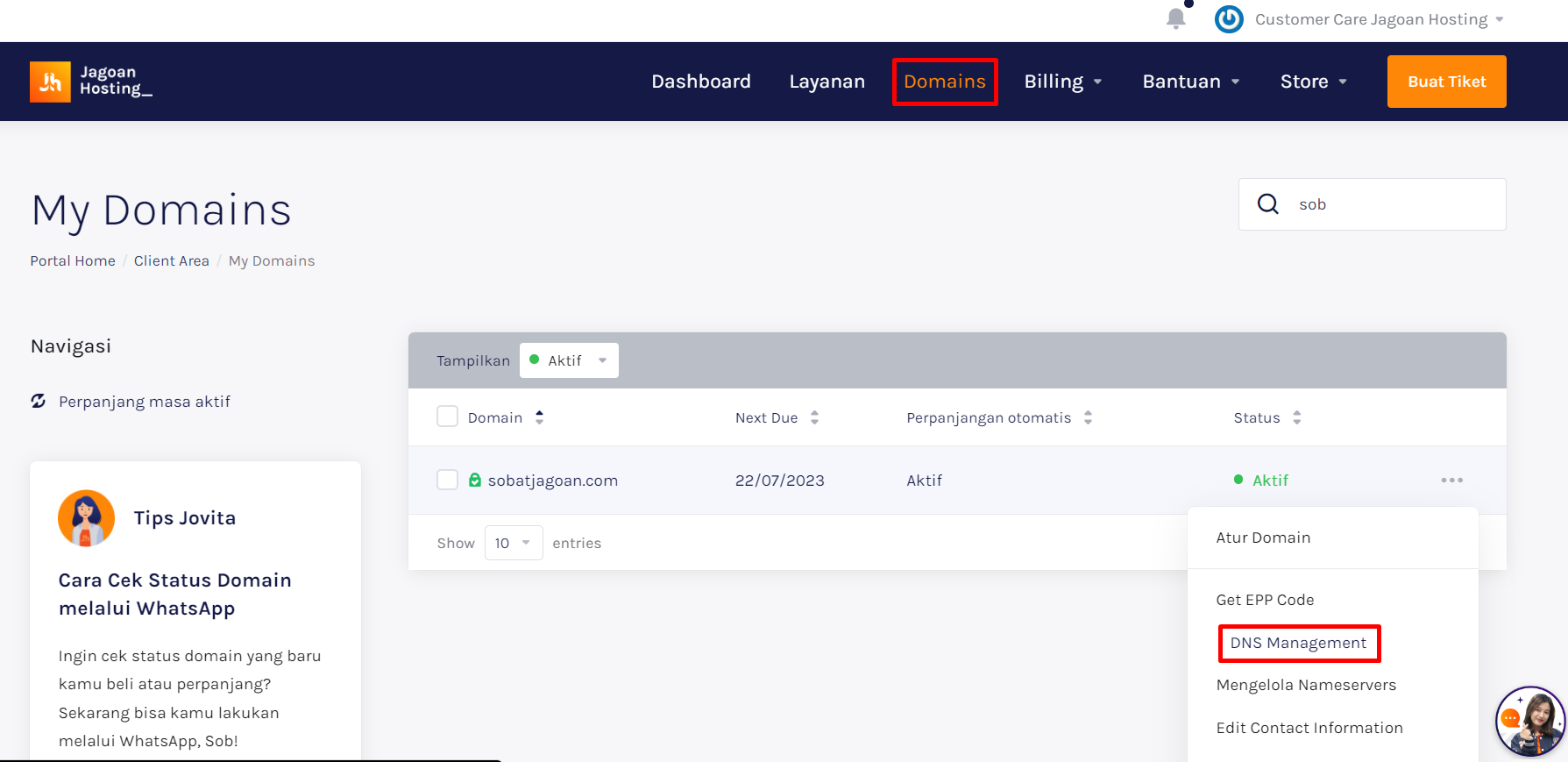Open the Domains navbar item
The height and width of the screenshot is (762, 1568).
945,82
